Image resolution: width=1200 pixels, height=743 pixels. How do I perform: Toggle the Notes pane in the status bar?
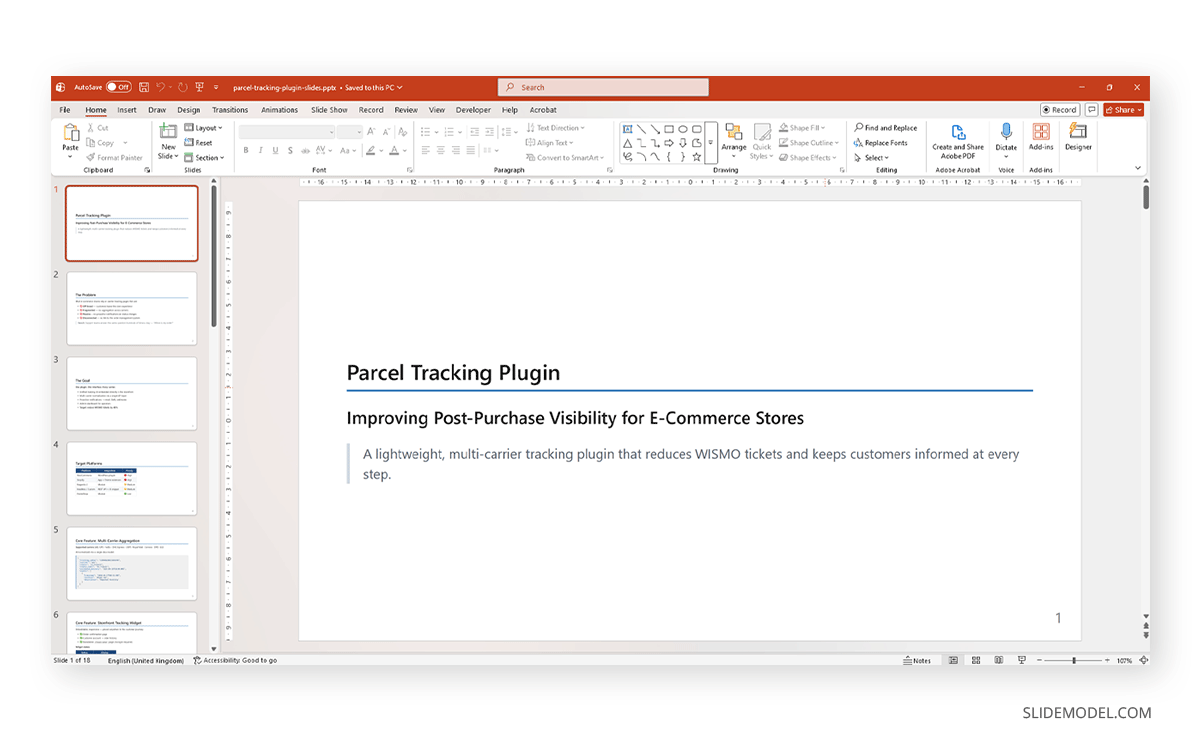pyautogui.click(x=917, y=660)
